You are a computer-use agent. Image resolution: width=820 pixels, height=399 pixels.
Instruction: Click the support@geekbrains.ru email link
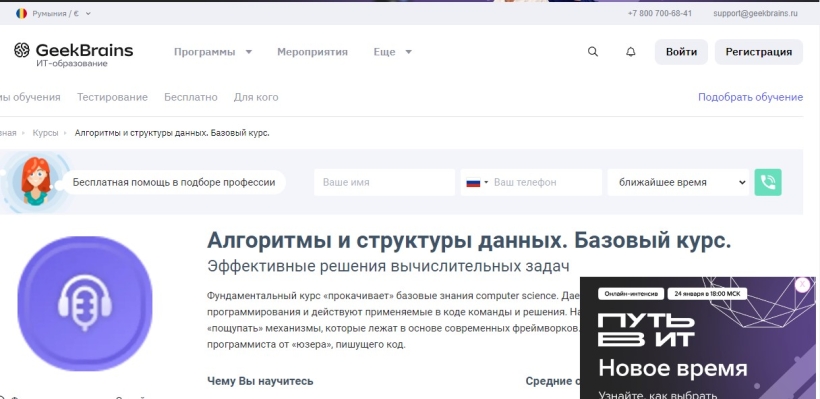pos(755,14)
